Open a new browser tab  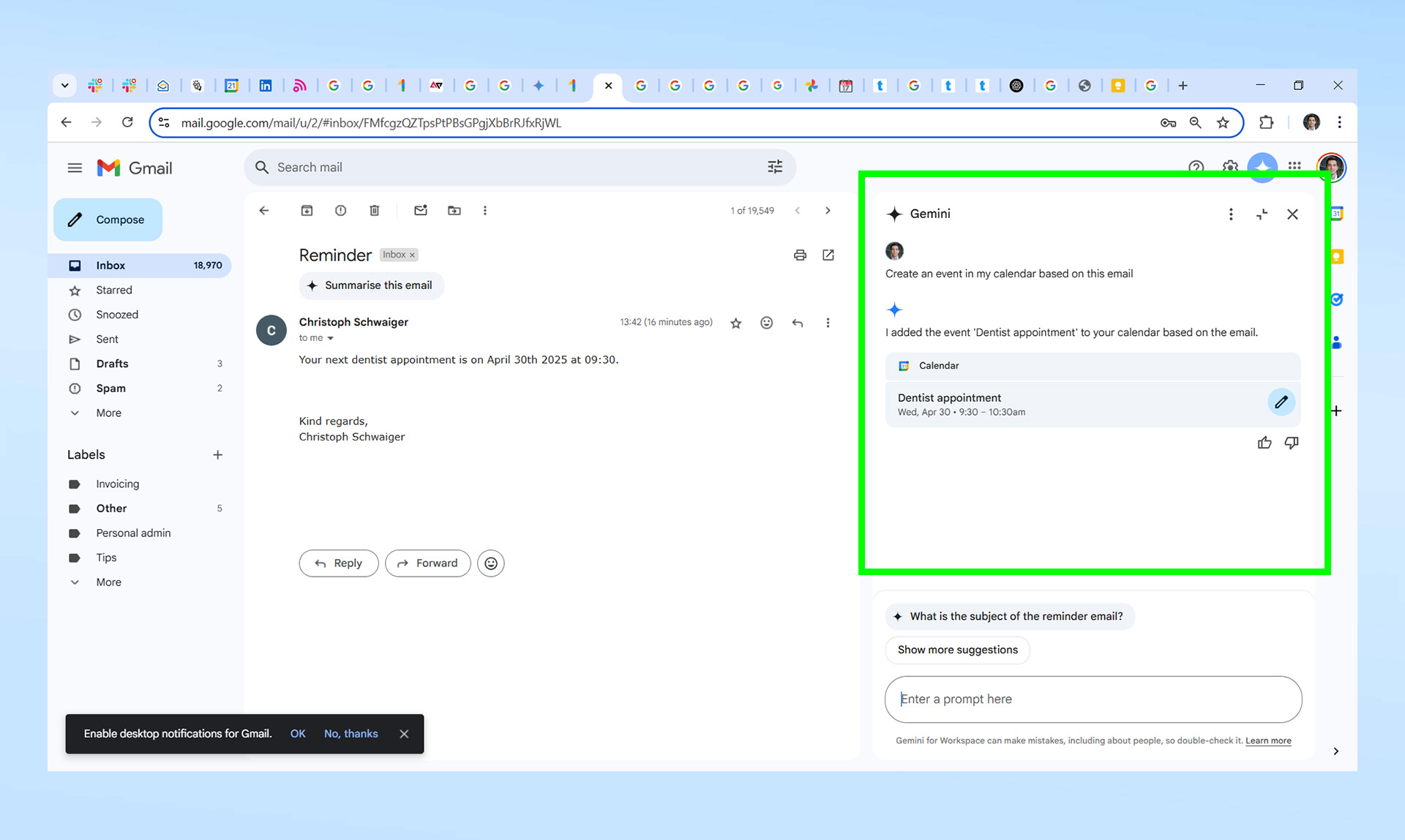pyautogui.click(x=1183, y=86)
